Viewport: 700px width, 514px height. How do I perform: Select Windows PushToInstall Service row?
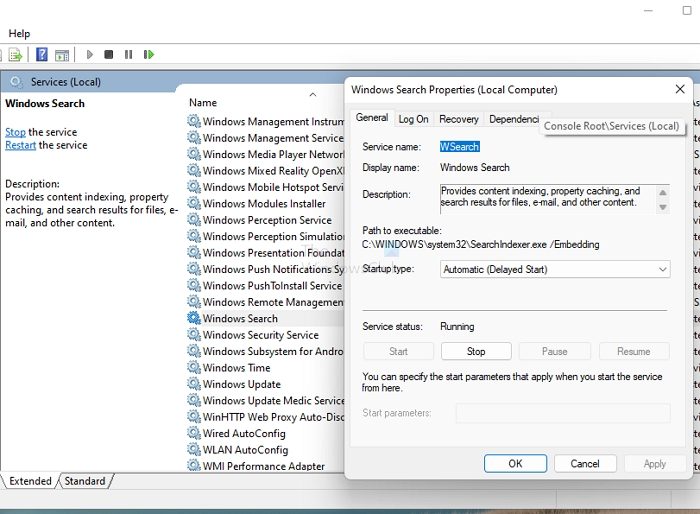point(266,285)
